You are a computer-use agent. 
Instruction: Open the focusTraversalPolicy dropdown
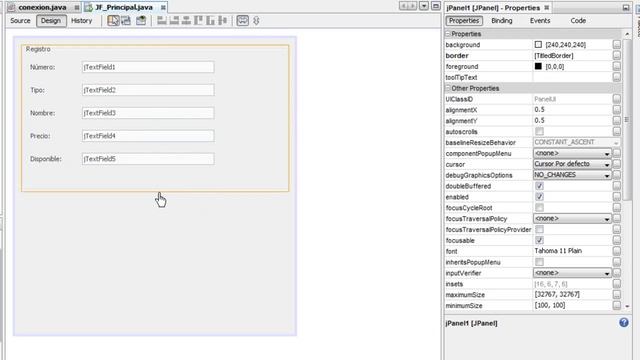[572, 218]
